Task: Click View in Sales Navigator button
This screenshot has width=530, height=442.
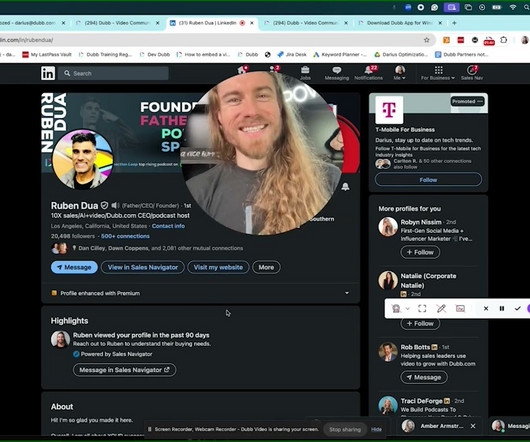Action: pos(143,267)
